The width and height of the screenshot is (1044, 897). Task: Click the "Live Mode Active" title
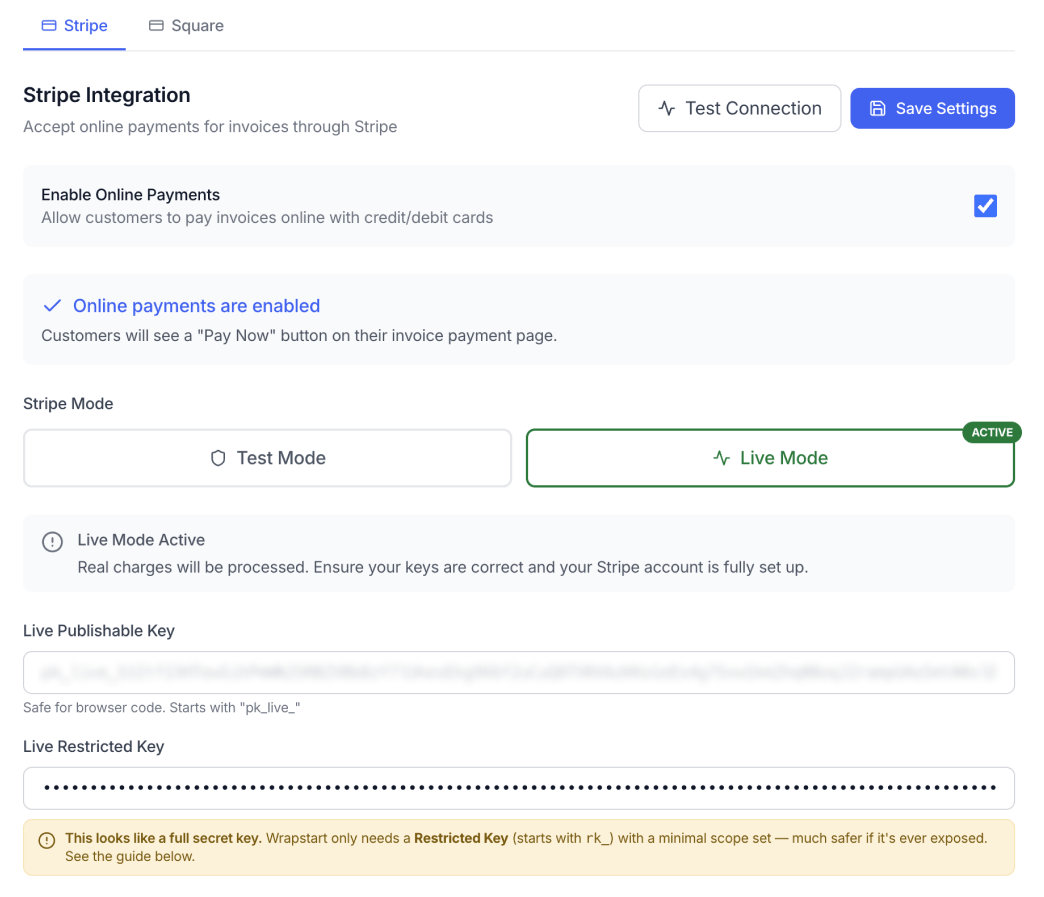point(141,540)
